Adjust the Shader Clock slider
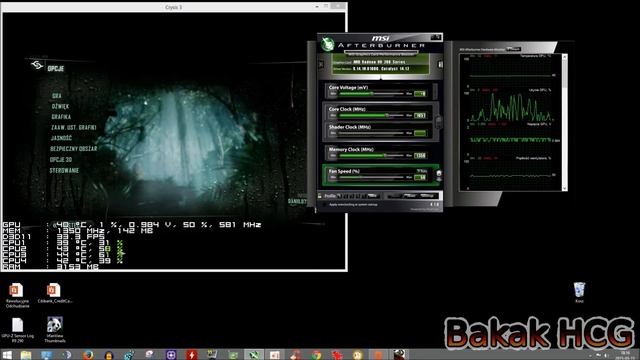Viewport: 640px width, 360px height. [371, 133]
